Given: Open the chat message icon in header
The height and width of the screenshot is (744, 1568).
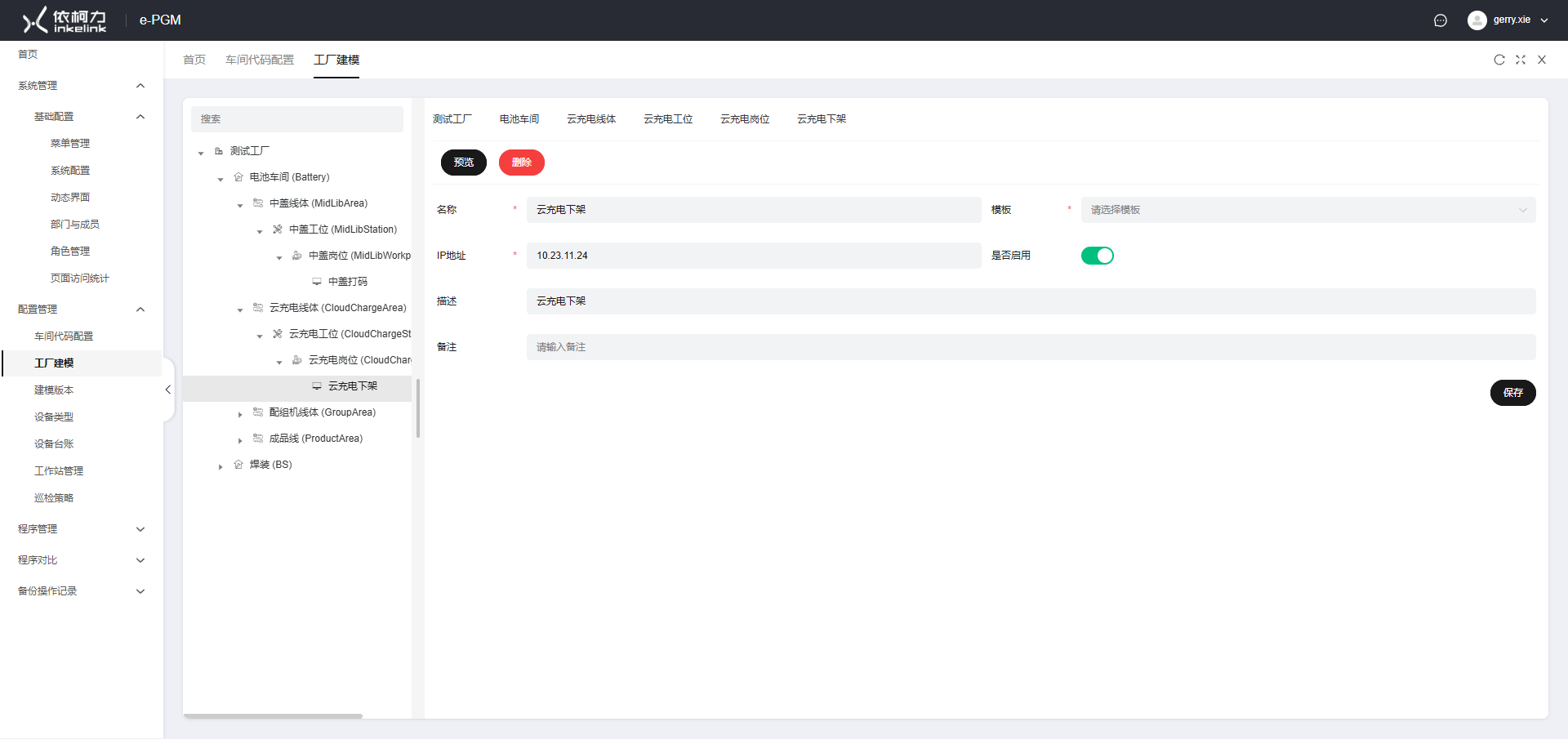Looking at the screenshot, I should (x=1440, y=20).
